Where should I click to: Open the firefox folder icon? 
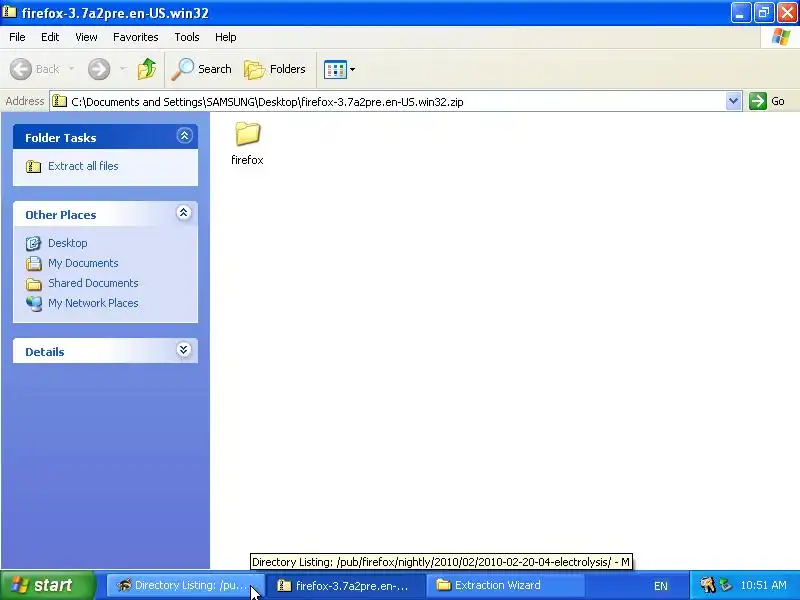[x=247, y=134]
